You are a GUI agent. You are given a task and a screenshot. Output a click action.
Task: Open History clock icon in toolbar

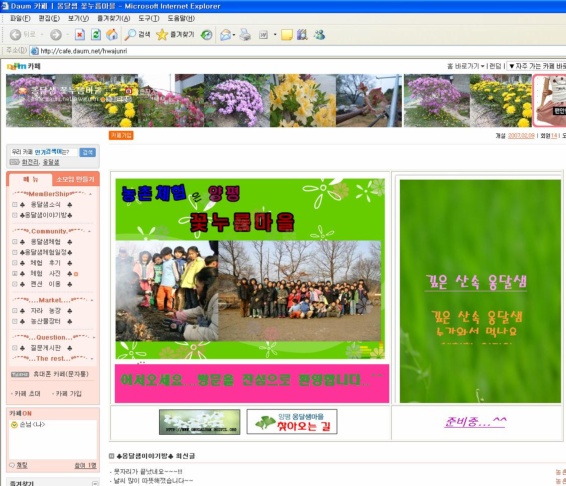coord(206,35)
